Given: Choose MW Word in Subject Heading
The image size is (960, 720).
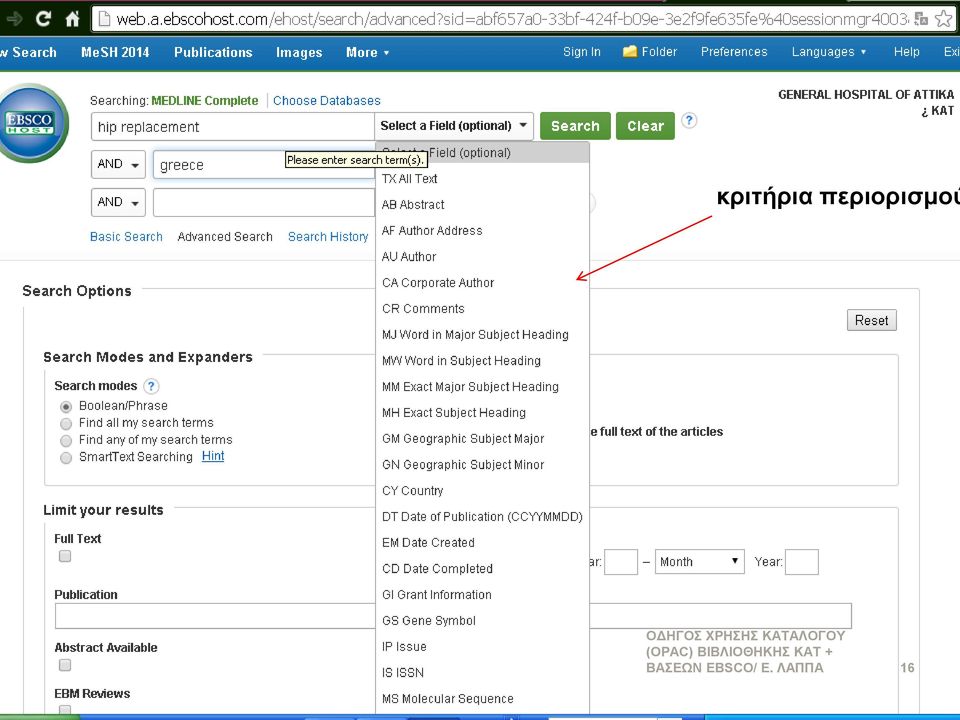Looking at the screenshot, I should 482,361.
